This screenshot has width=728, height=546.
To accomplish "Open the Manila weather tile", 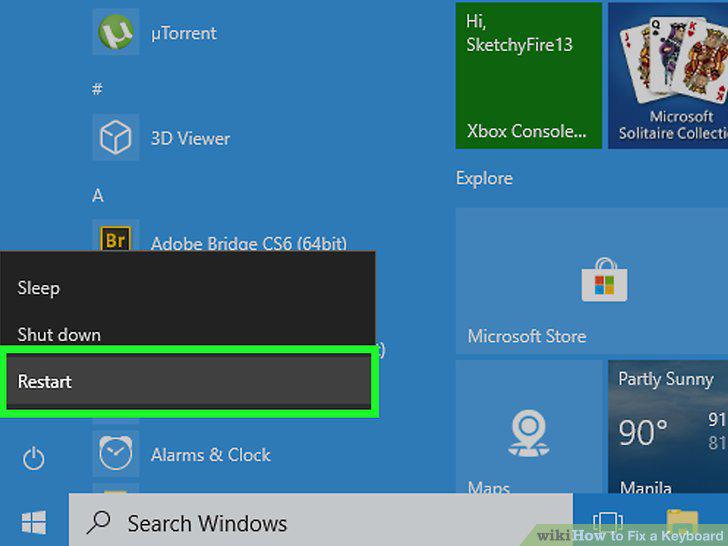I will (668, 427).
